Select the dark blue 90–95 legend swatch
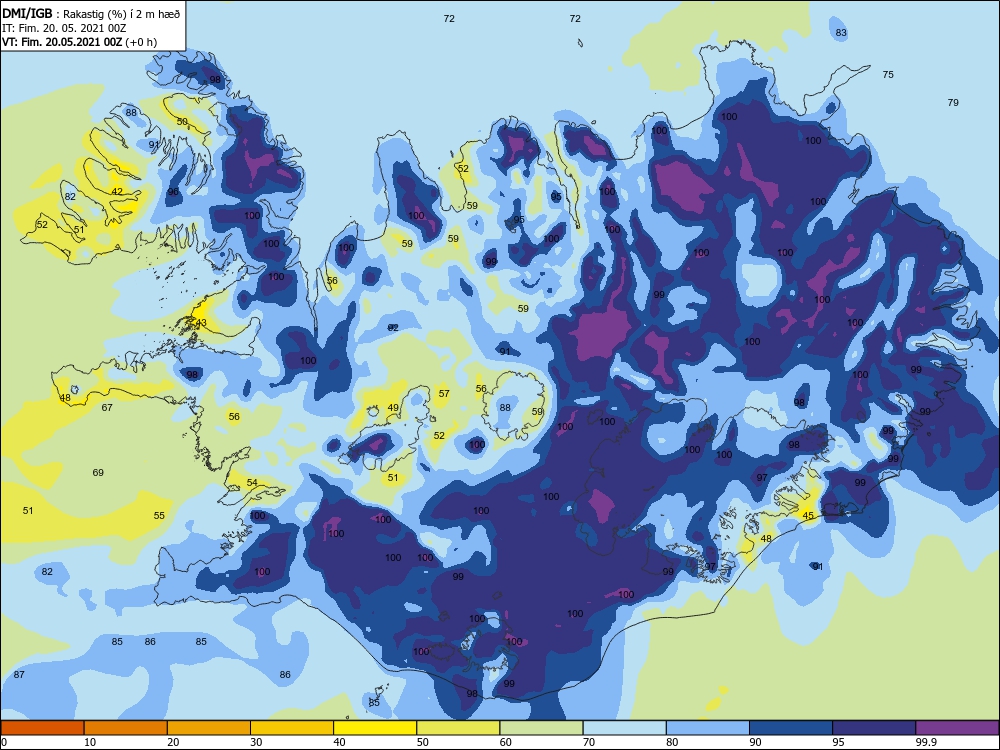Screen dimensions: 1000x750 pos(791,728)
